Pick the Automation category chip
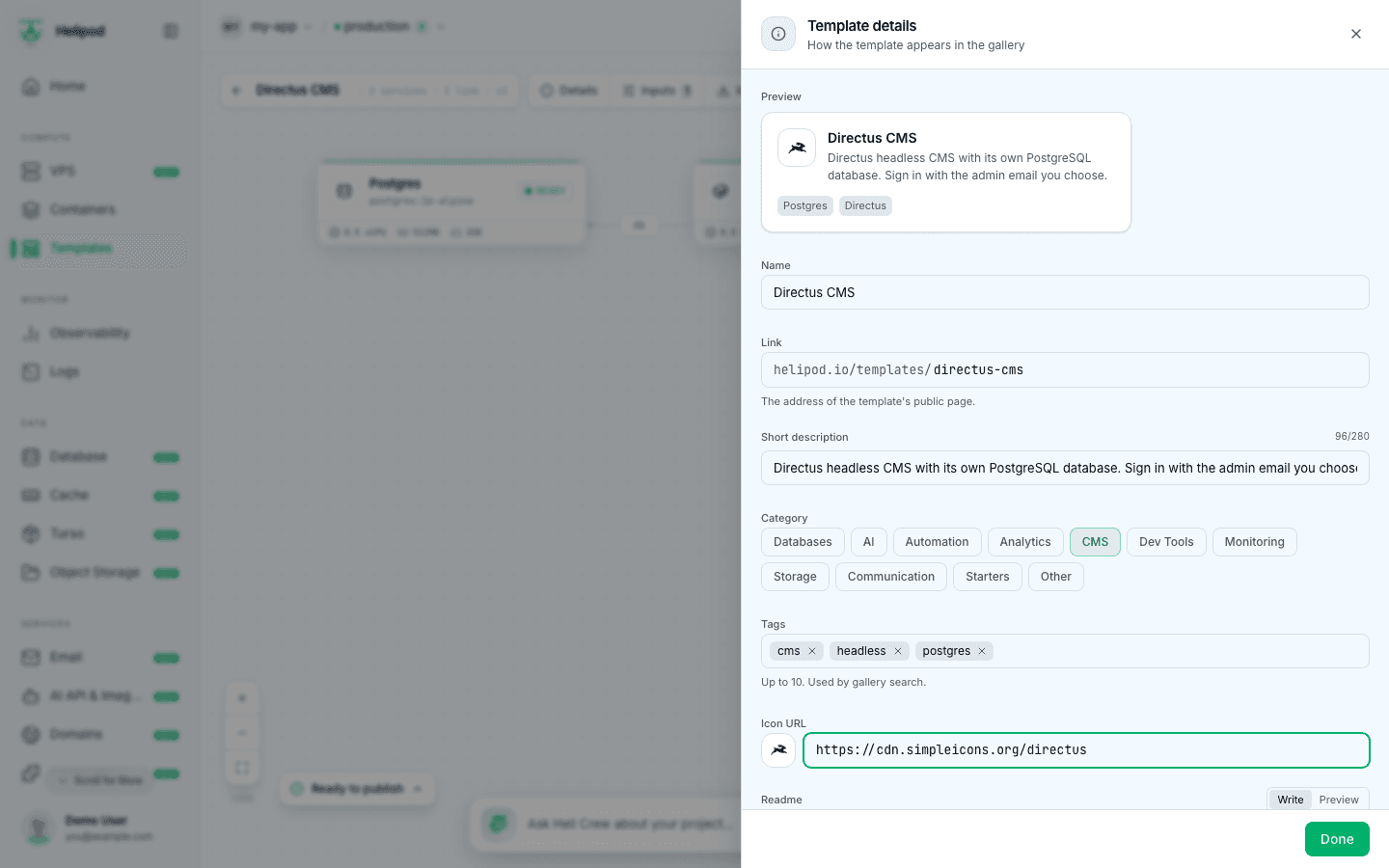The height and width of the screenshot is (868, 1389). (x=937, y=542)
